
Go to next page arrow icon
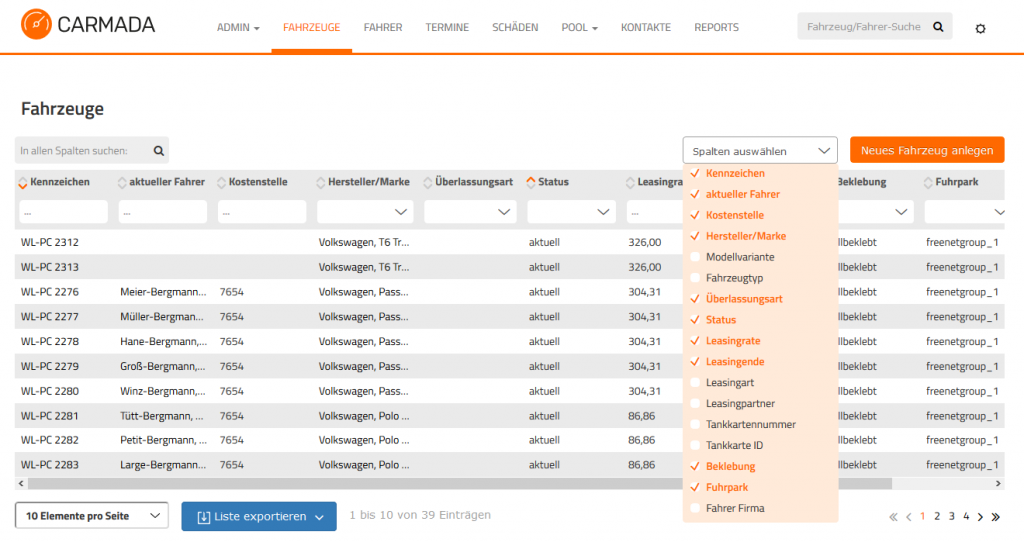(x=980, y=517)
